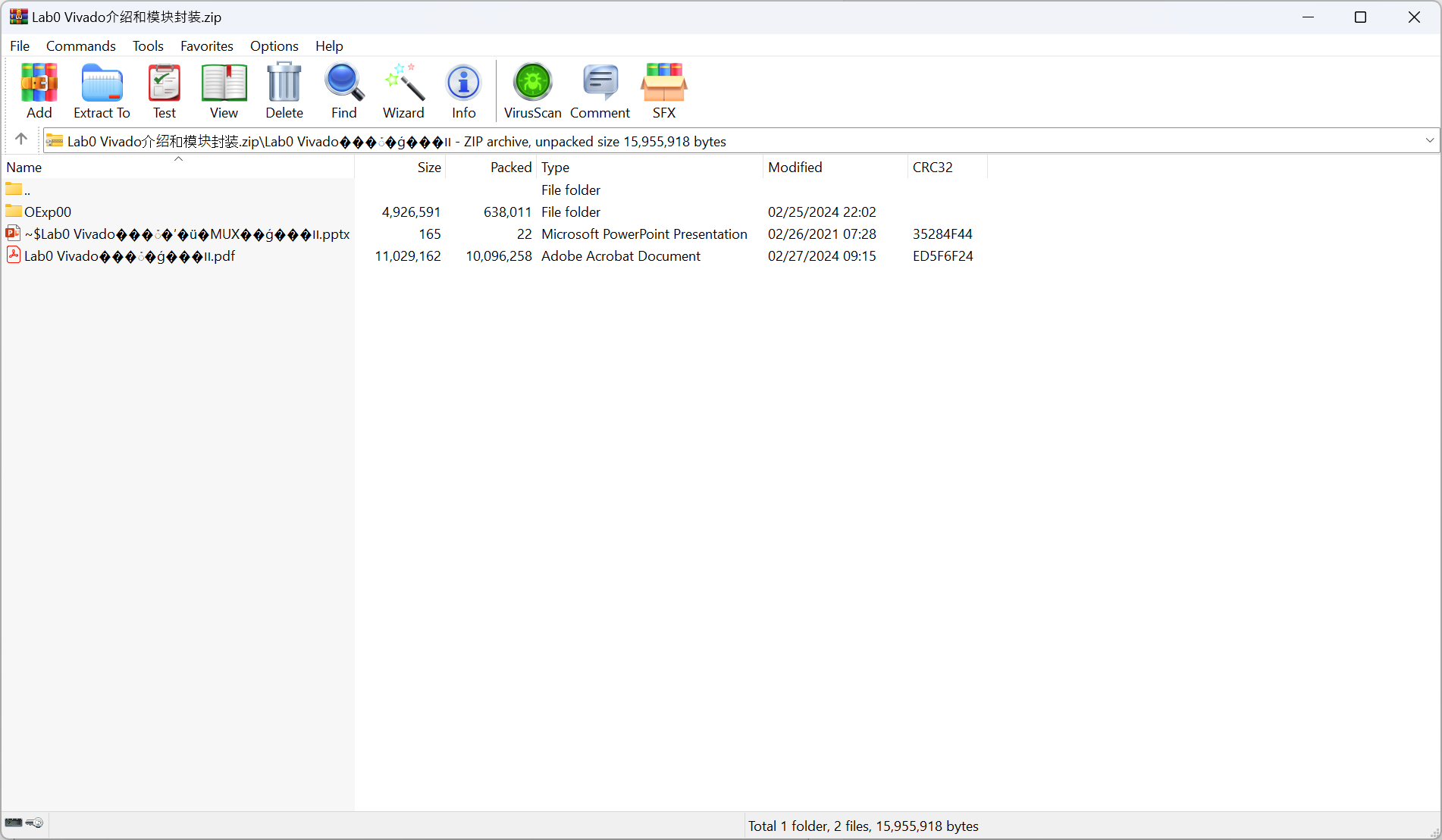Click modified date 02/25/2024 22:02
1442x840 pixels.
coord(822,212)
